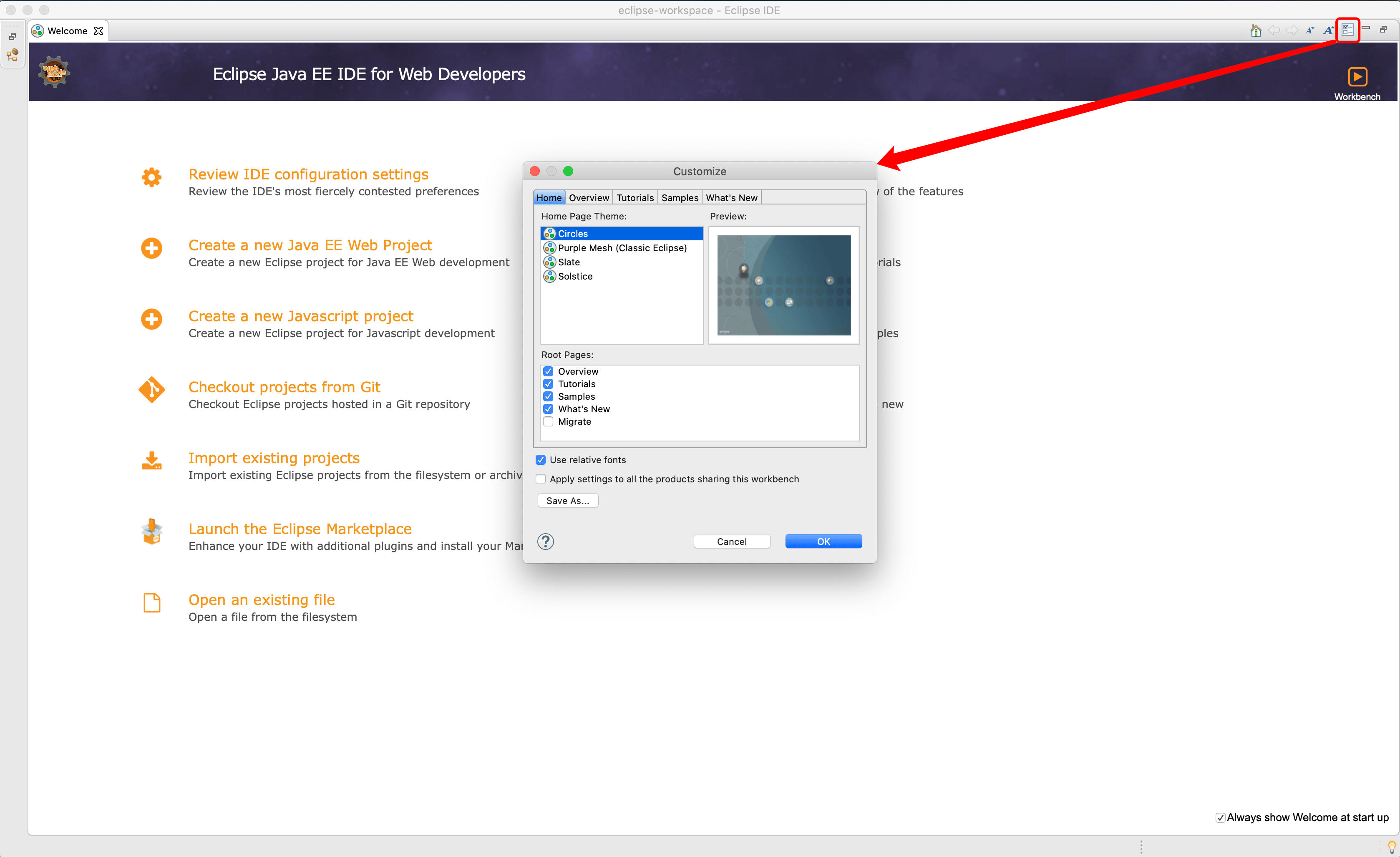Click Cancel in Customize dialog
Image resolution: width=1400 pixels, height=857 pixels.
click(732, 542)
